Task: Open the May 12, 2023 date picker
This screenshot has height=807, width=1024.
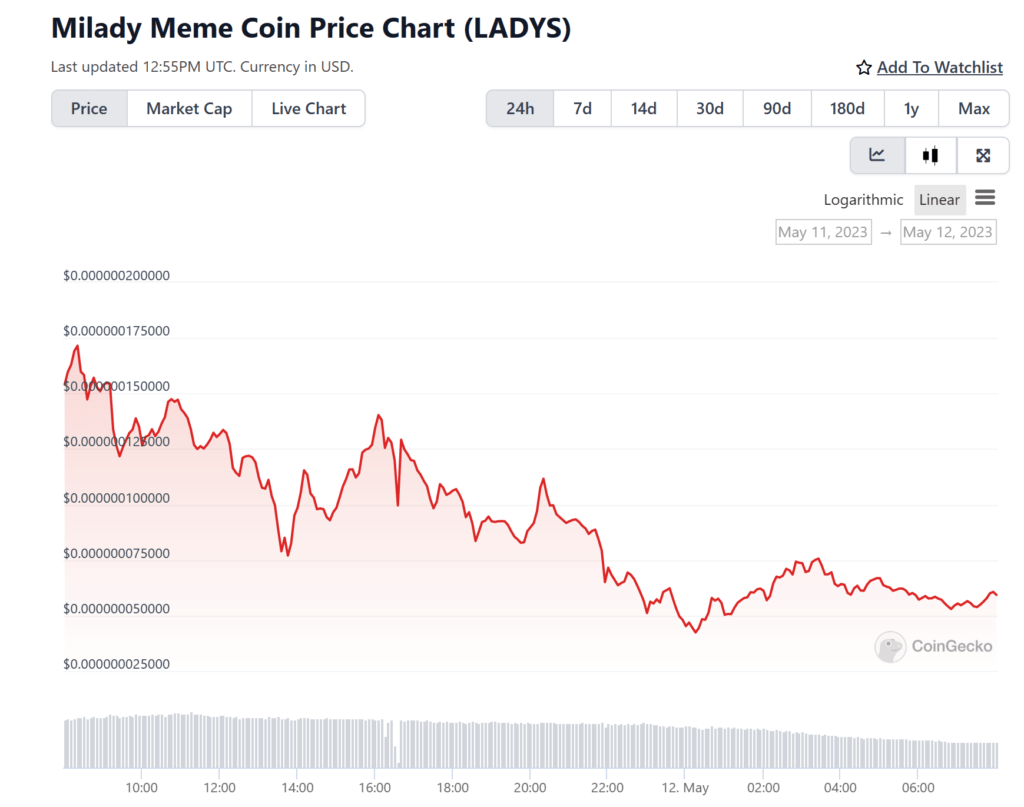Action: (x=948, y=231)
